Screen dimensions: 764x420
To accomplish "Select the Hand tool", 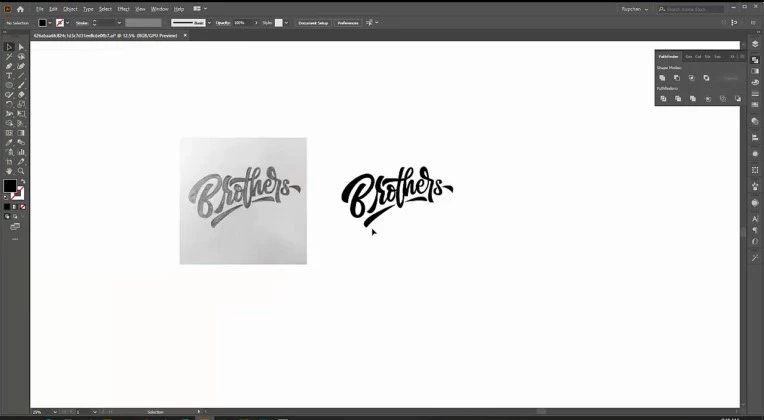I will (9, 171).
